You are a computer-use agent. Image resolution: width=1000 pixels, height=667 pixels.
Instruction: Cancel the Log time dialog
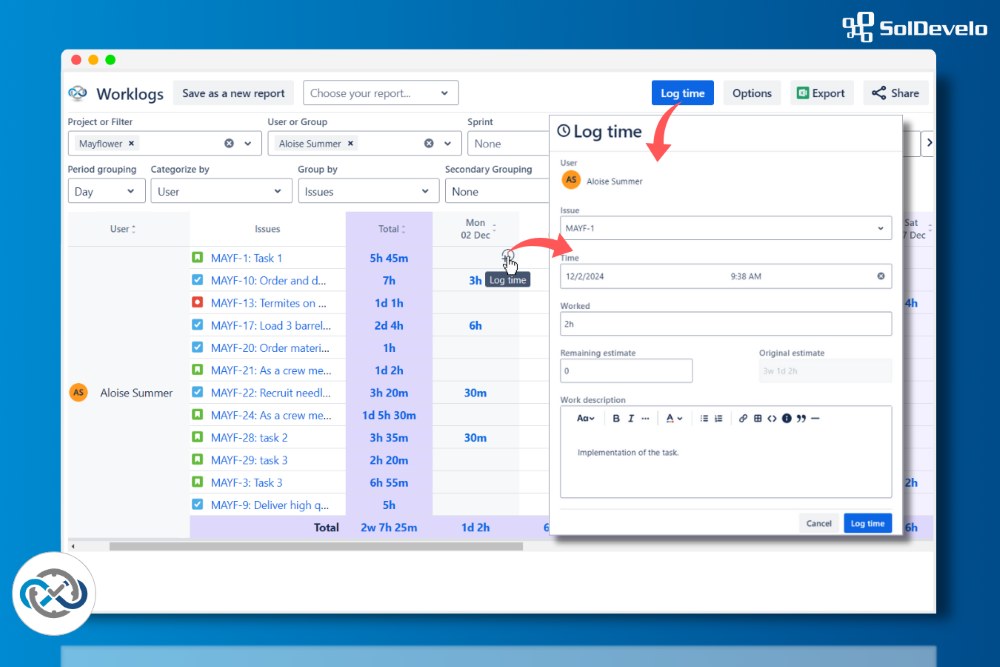[x=818, y=523]
